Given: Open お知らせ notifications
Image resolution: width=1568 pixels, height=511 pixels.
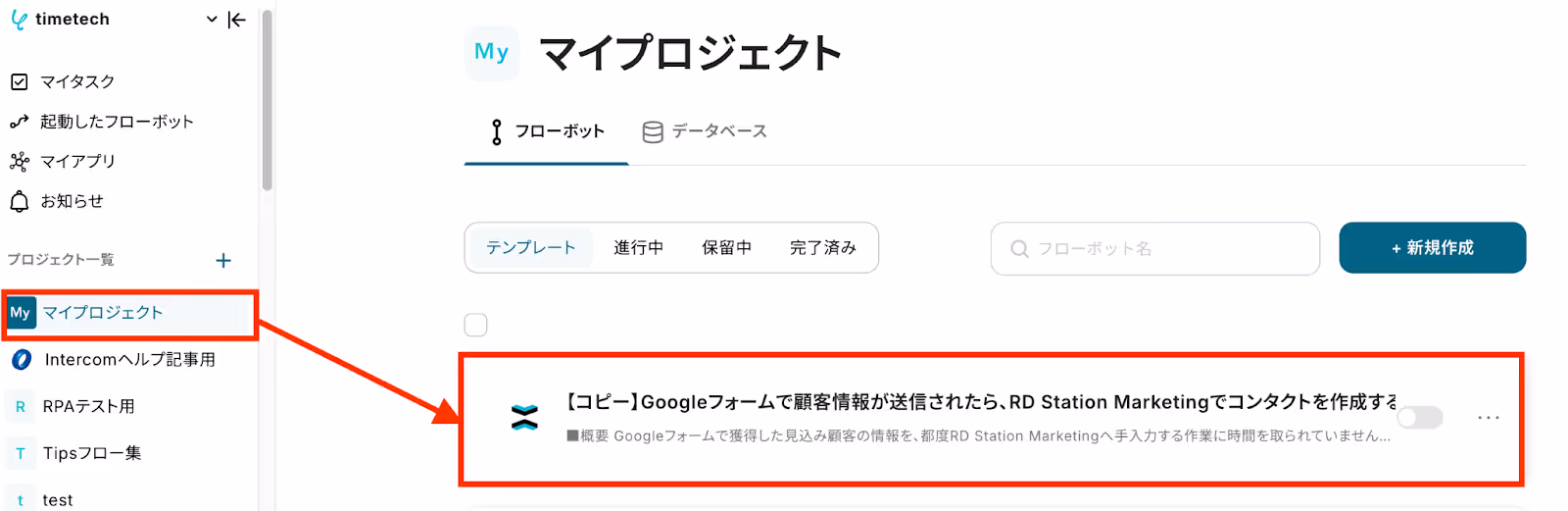Looking at the screenshot, I should tap(72, 201).
